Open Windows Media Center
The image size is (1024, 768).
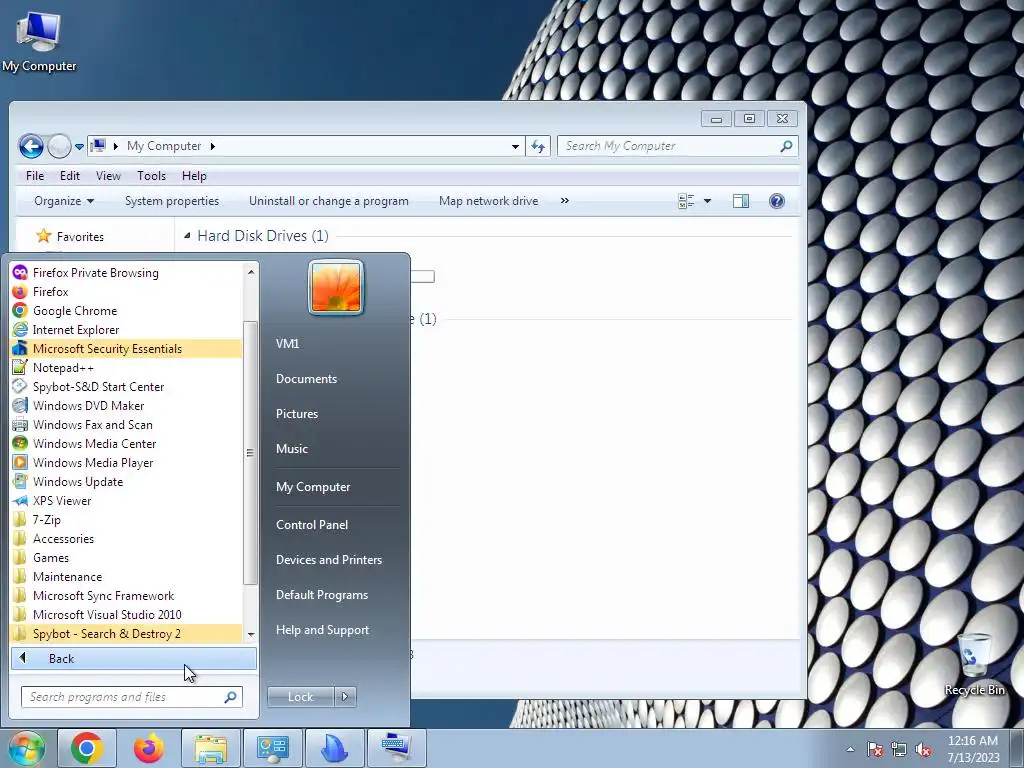[127, 443]
